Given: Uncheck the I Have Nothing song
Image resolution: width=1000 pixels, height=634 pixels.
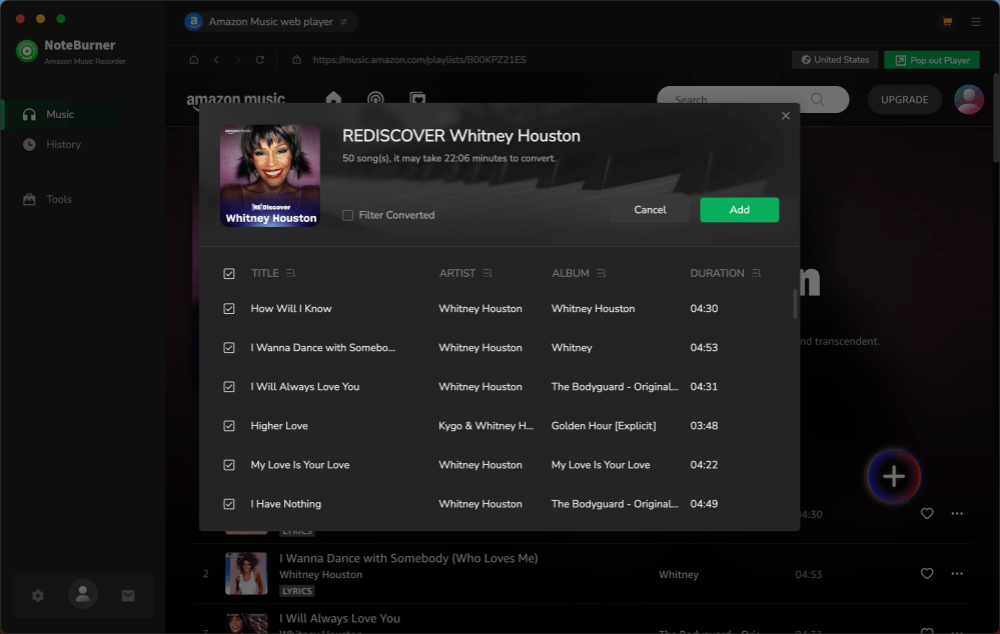Looking at the screenshot, I should point(229,504).
